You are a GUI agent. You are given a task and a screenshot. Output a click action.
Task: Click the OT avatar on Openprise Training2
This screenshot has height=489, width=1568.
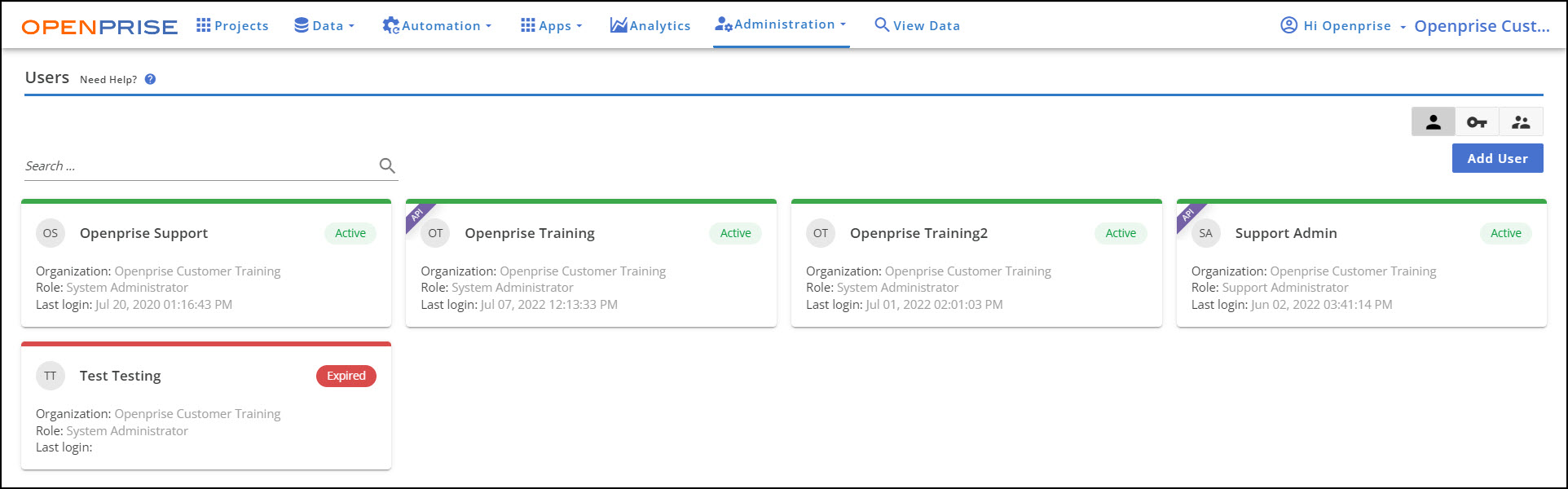(x=821, y=233)
